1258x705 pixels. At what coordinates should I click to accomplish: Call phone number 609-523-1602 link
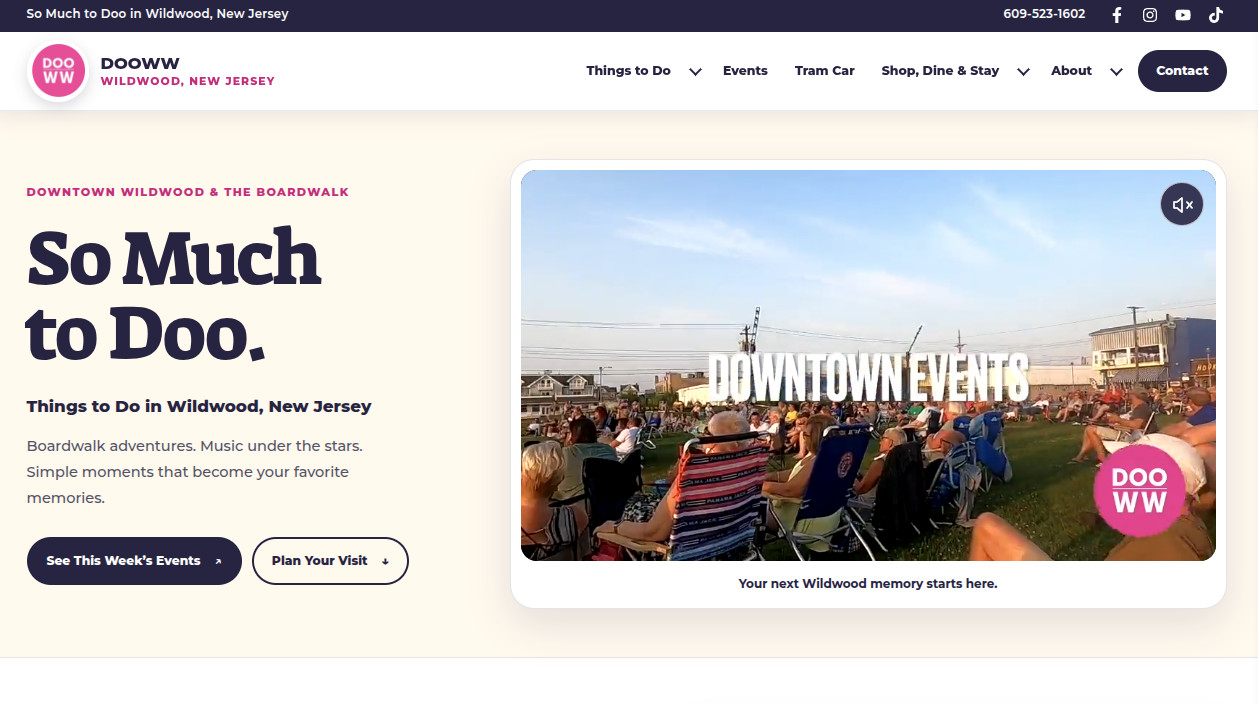click(x=1044, y=14)
